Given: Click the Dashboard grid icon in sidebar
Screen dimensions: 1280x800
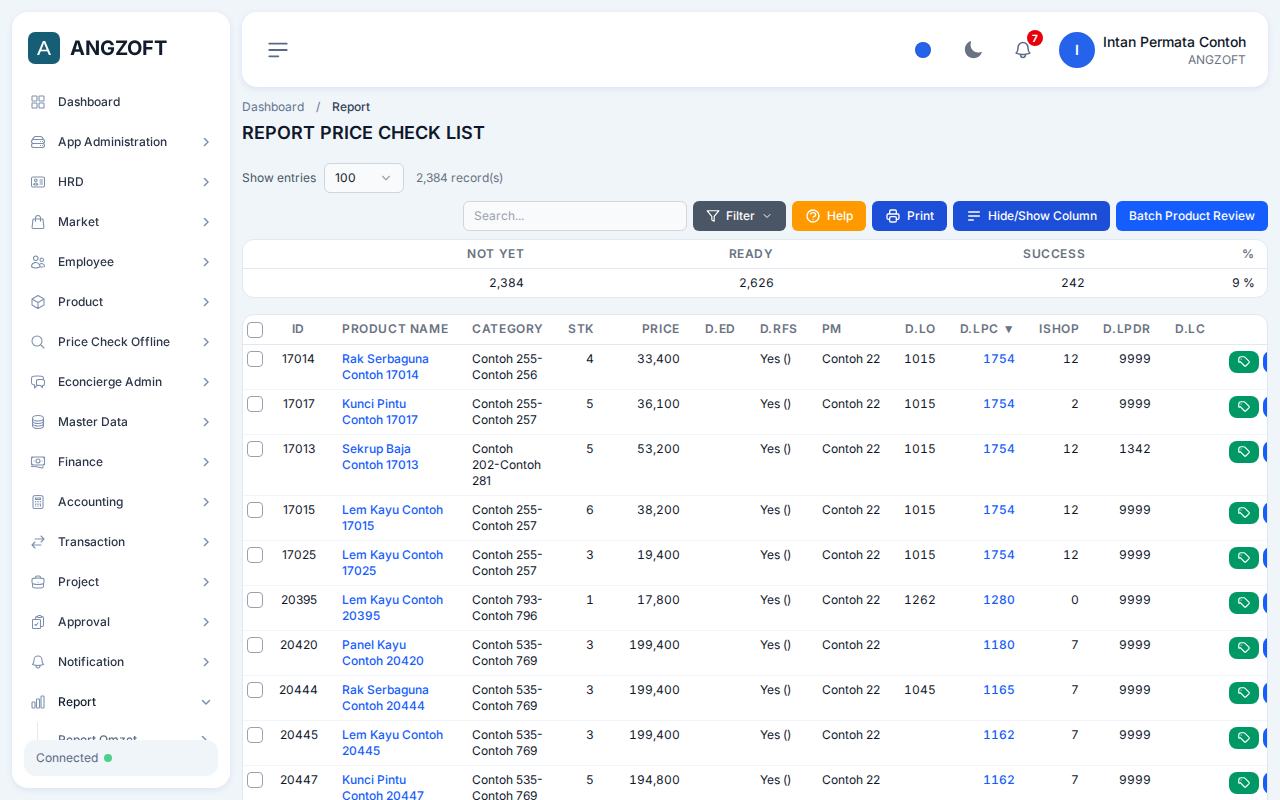Looking at the screenshot, I should pos(38,102).
